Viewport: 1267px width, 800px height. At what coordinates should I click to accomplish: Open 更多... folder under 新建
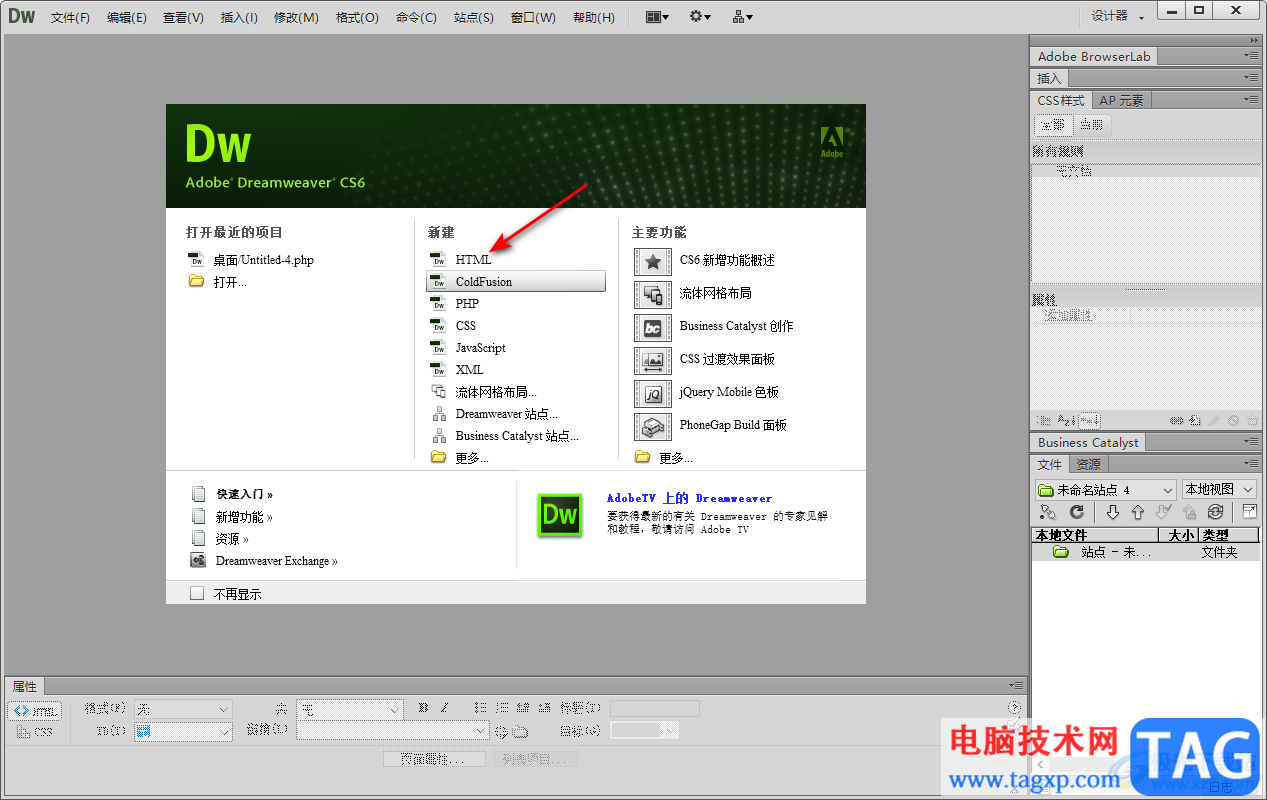(472, 458)
